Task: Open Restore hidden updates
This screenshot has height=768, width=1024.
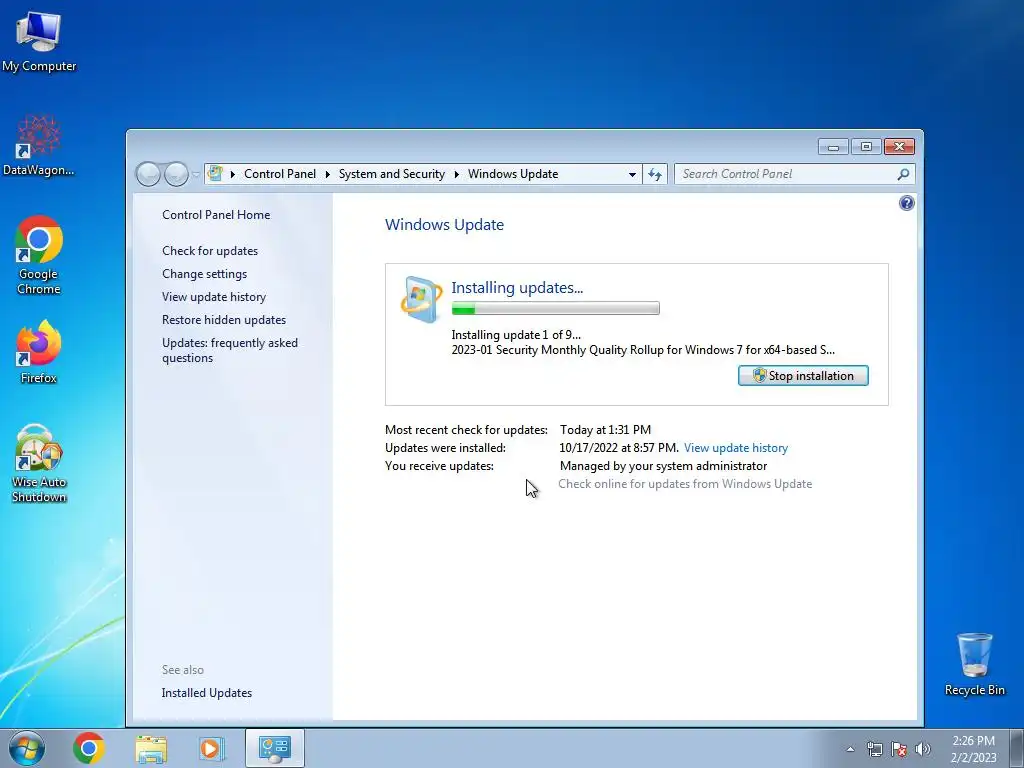Action: coord(224,319)
